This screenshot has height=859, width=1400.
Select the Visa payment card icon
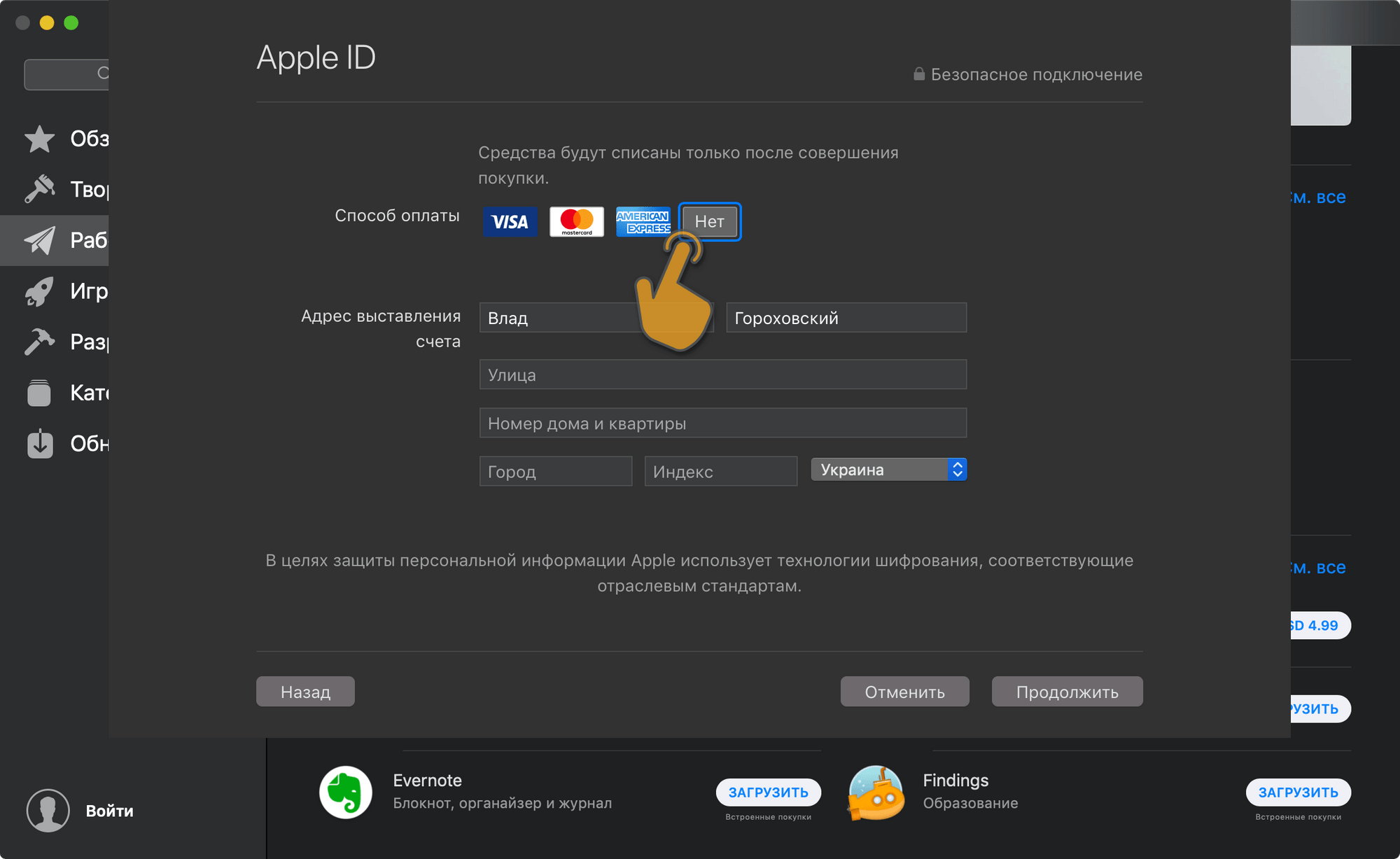click(510, 222)
